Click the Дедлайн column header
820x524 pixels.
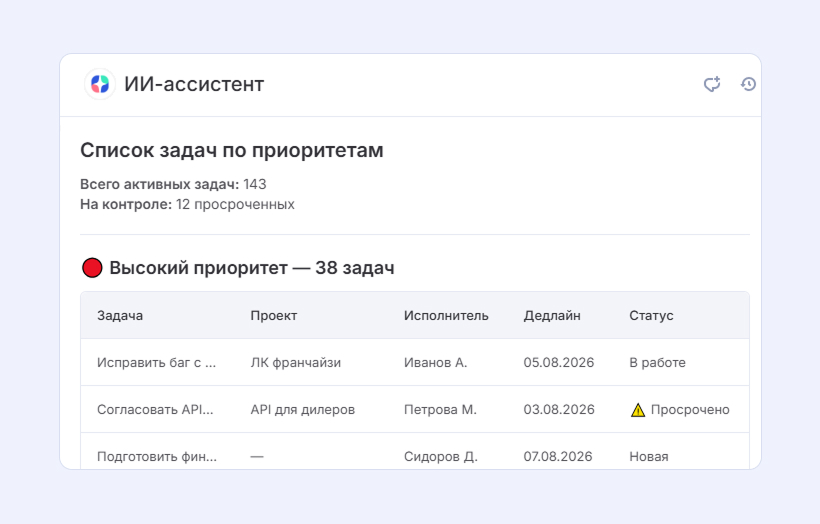pyautogui.click(x=552, y=316)
